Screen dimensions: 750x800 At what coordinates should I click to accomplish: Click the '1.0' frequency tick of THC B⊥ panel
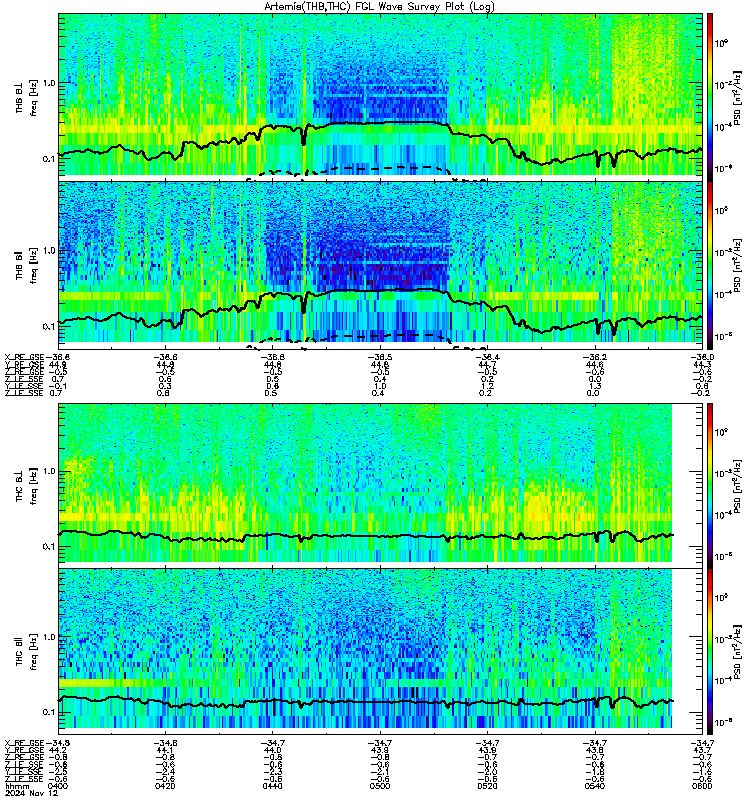[49, 471]
